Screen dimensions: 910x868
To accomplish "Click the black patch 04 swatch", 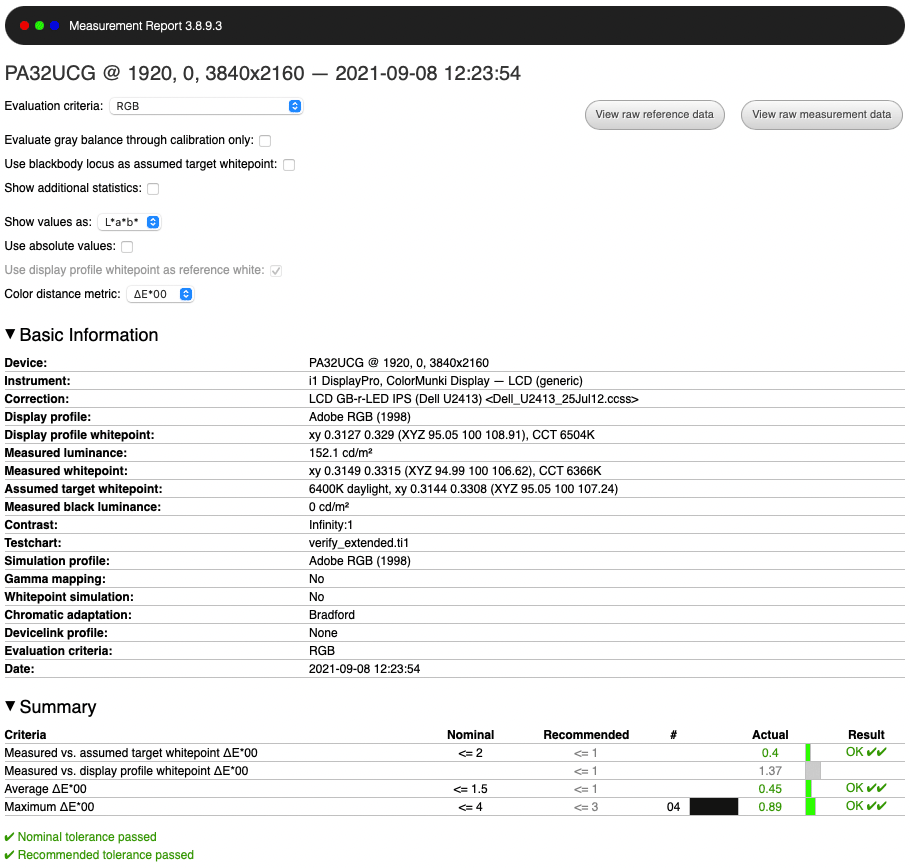I will [714, 806].
